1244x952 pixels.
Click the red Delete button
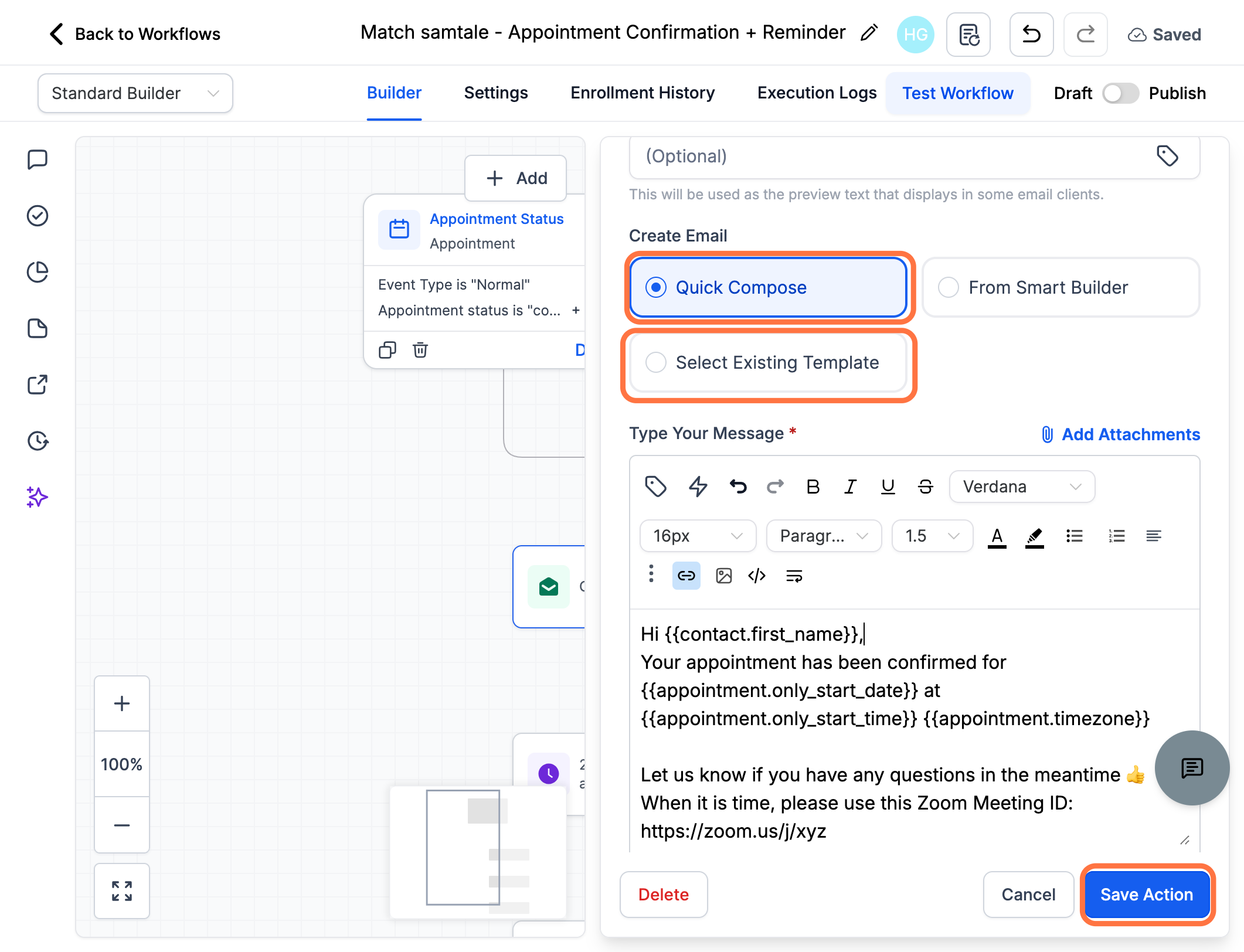click(x=664, y=895)
